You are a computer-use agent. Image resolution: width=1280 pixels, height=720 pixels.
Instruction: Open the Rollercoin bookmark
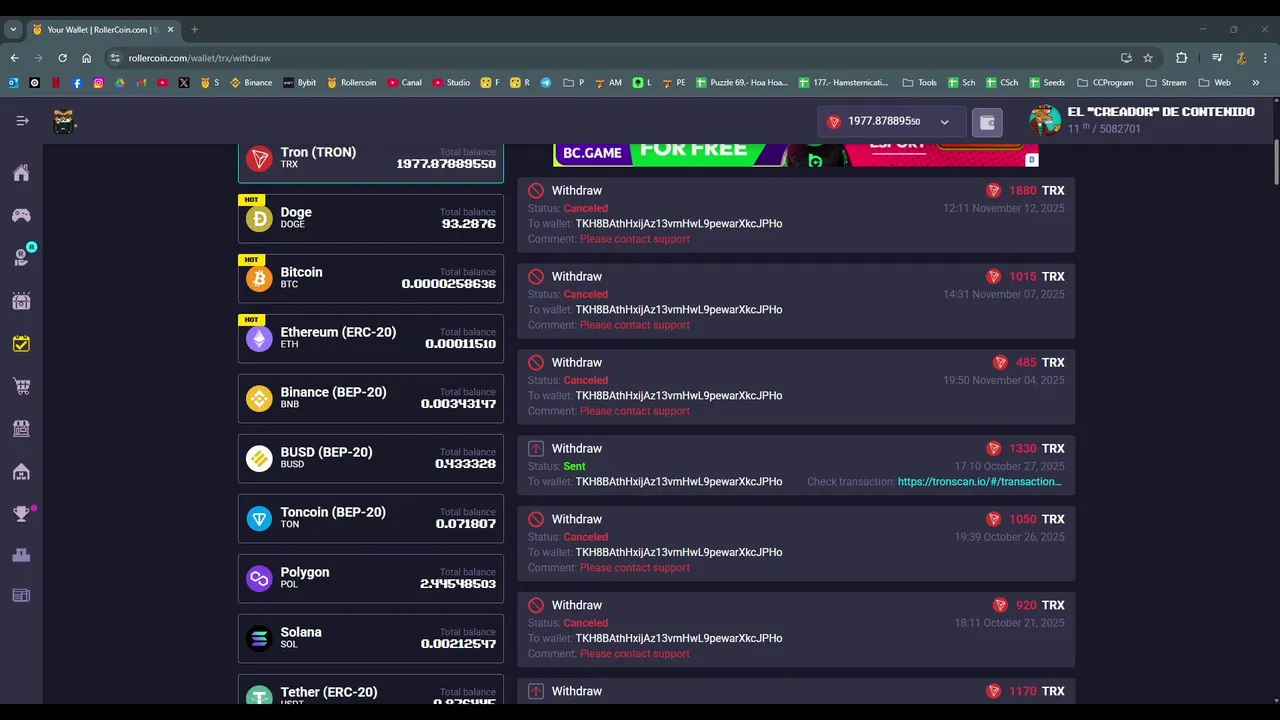click(x=352, y=83)
